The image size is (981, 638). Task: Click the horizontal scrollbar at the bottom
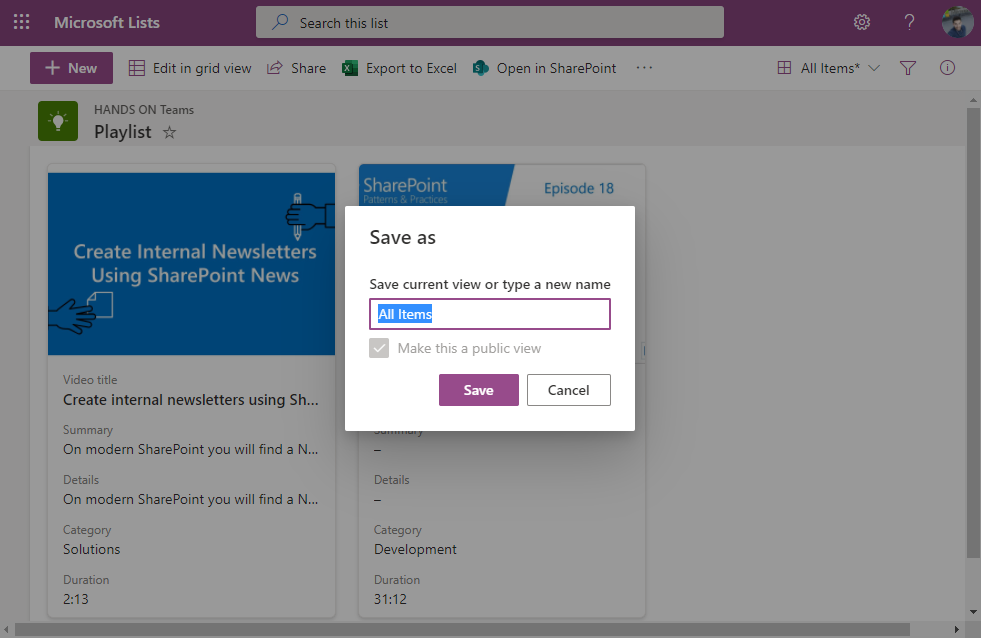460,629
